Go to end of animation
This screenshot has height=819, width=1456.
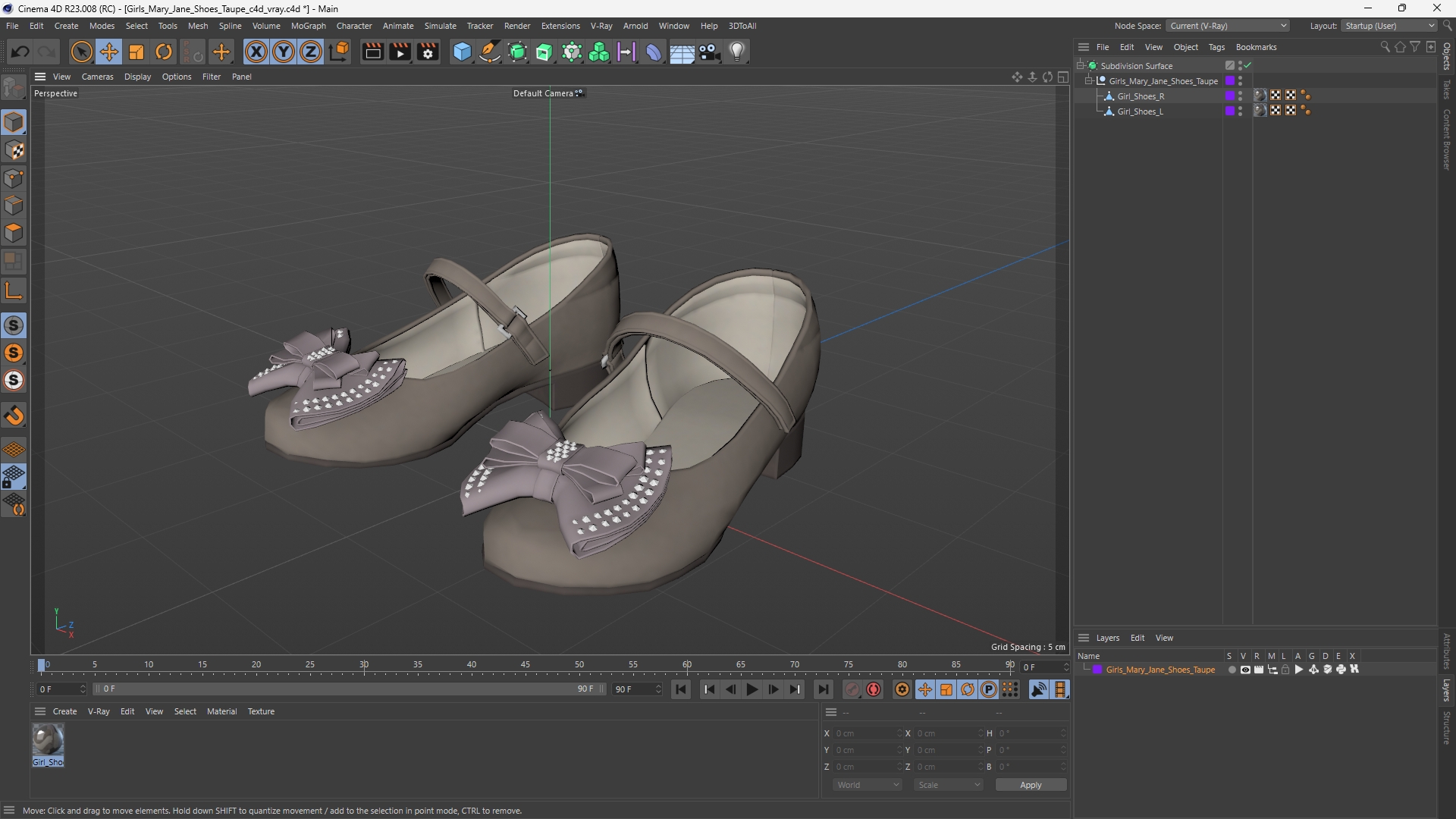823,689
